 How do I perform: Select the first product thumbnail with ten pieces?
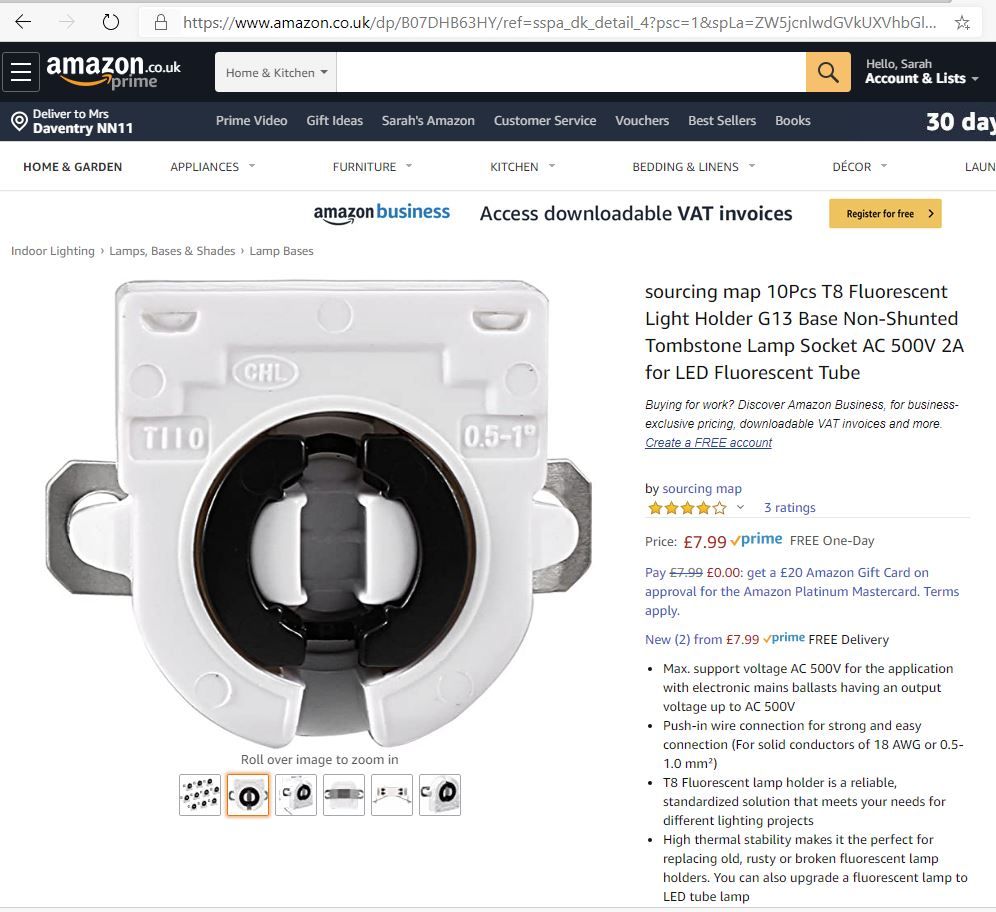(200, 795)
